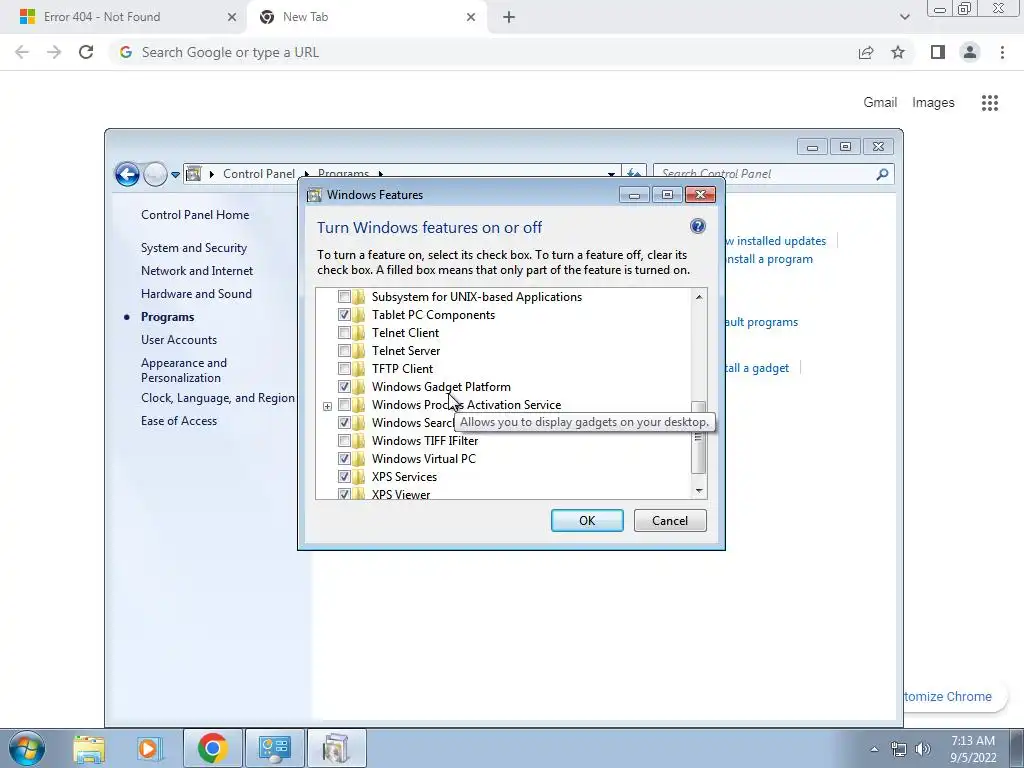Click the chevron after Programs breadcrumb

[380, 174]
